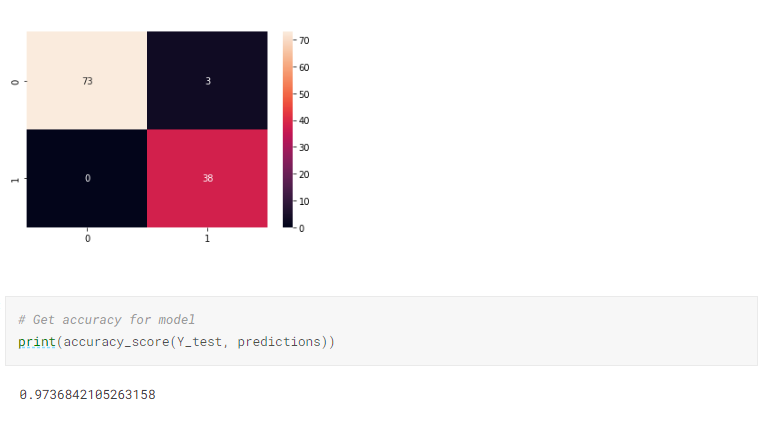The height and width of the screenshot is (424, 777).
Task: Click the accuracy output 0.9736842105263158
Action: (x=88, y=395)
